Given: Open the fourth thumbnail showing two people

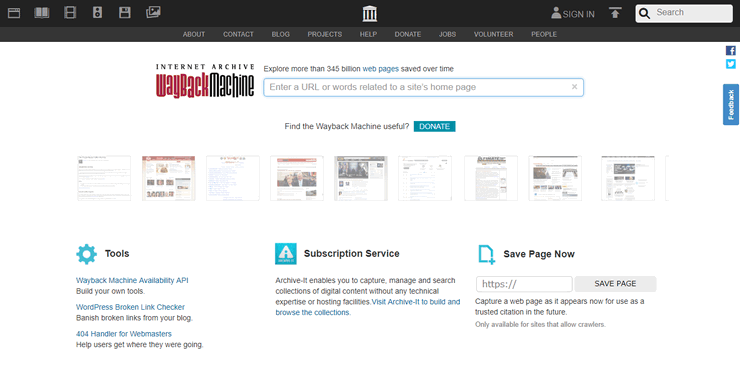Looking at the screenshot, I should coord(297,178).
